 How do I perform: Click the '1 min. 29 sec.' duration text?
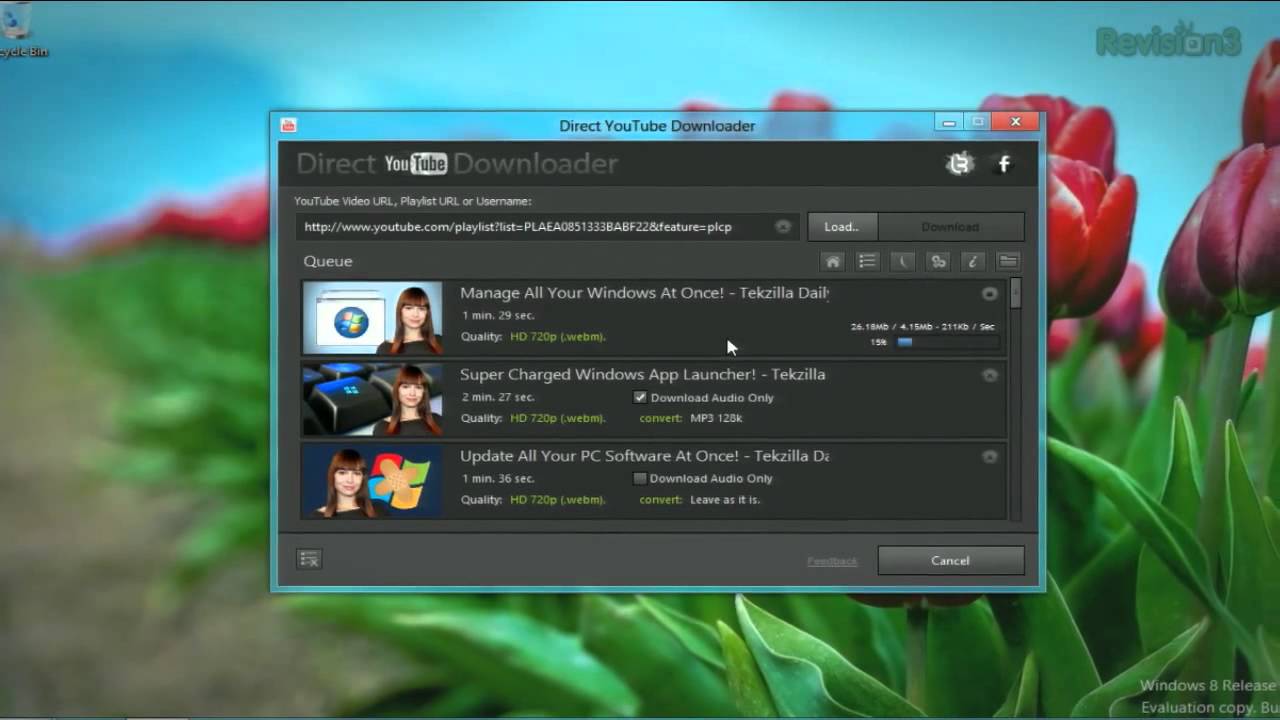tap(498, 316)
